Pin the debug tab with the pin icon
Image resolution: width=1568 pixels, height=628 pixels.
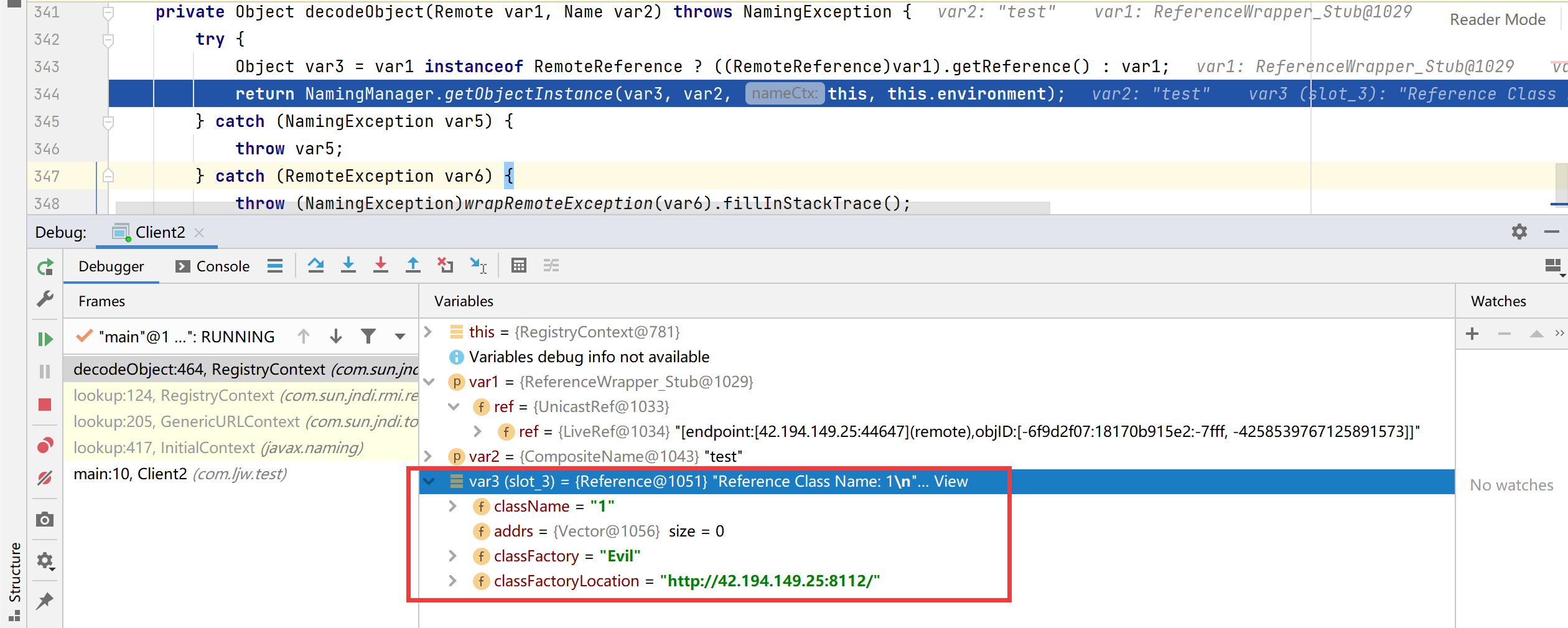coord(45,601)
